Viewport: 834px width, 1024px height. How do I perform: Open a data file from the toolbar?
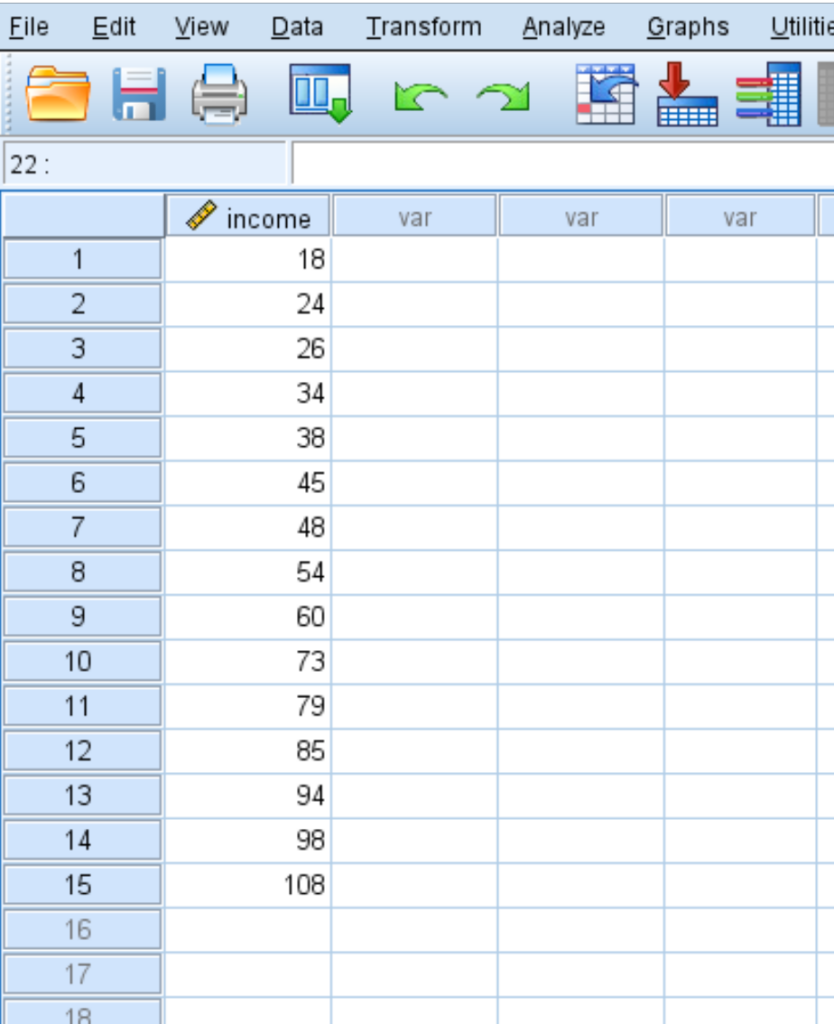[60, 95]
